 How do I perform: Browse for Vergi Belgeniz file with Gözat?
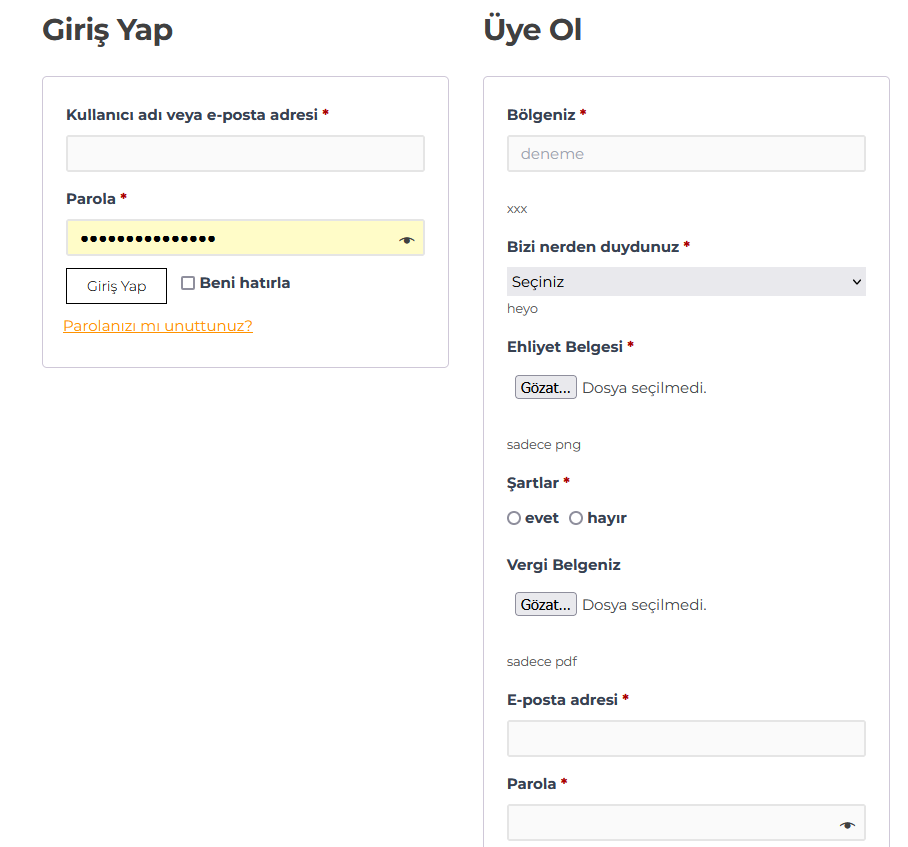click(x=545, y=604)
